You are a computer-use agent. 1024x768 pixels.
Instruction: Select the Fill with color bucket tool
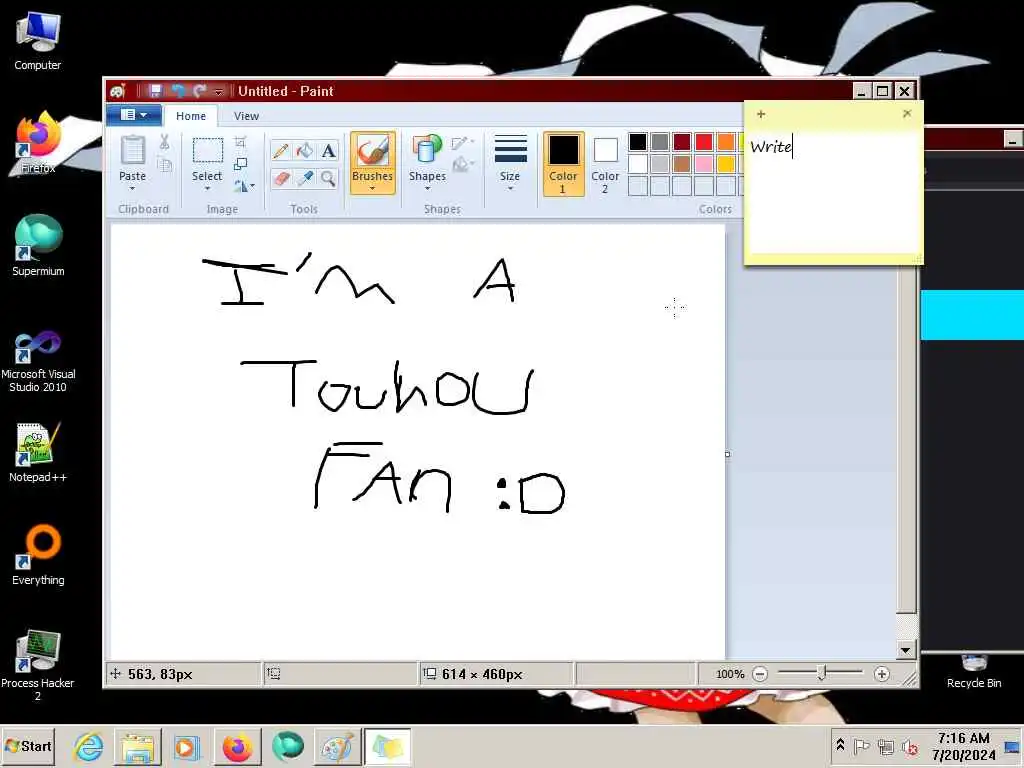[304, 151]
